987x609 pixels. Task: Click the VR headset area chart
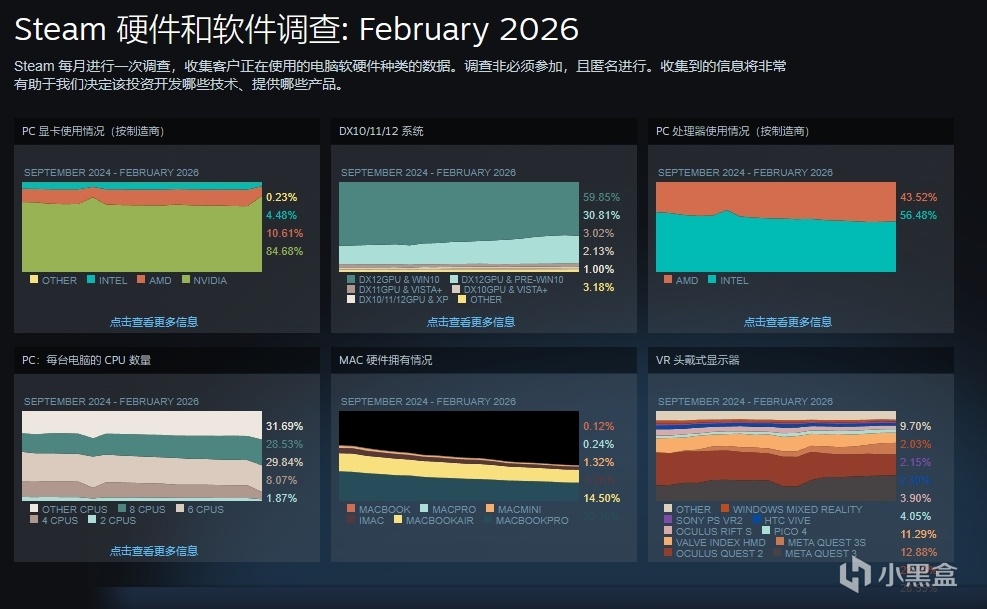pyautogui.click(x=776, y=456)
